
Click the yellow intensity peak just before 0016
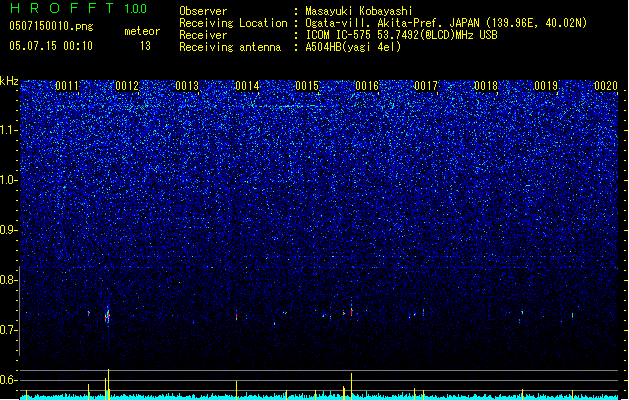(351, 386)
